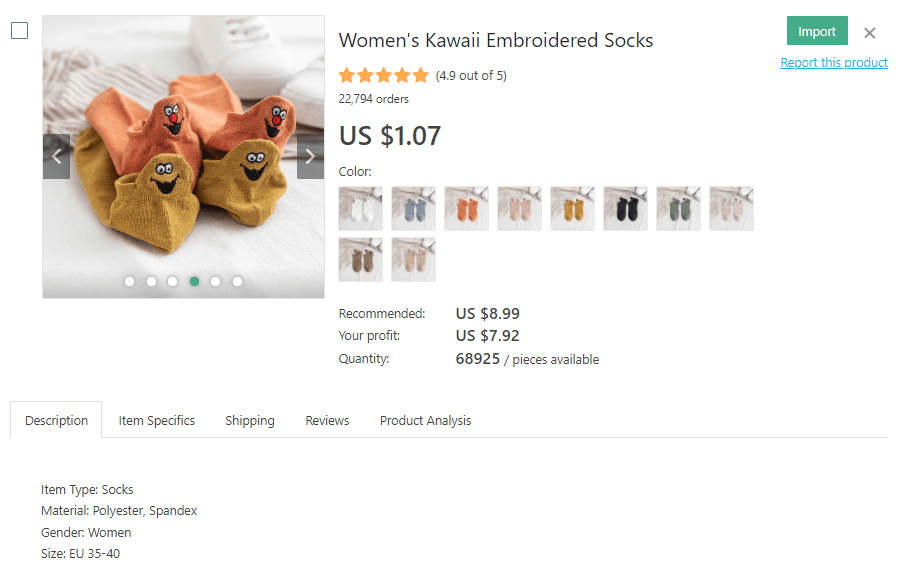View the Product Analysis tab
The height and width of the screenshot is (570, 902).
click(x=425, y=420)
